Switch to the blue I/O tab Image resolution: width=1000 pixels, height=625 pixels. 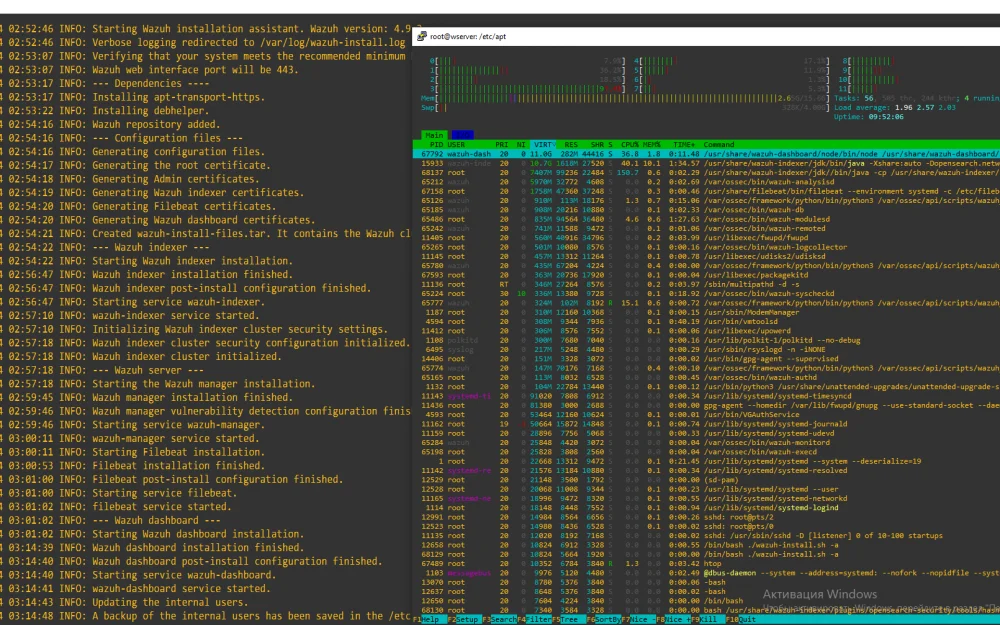point(463,134)
